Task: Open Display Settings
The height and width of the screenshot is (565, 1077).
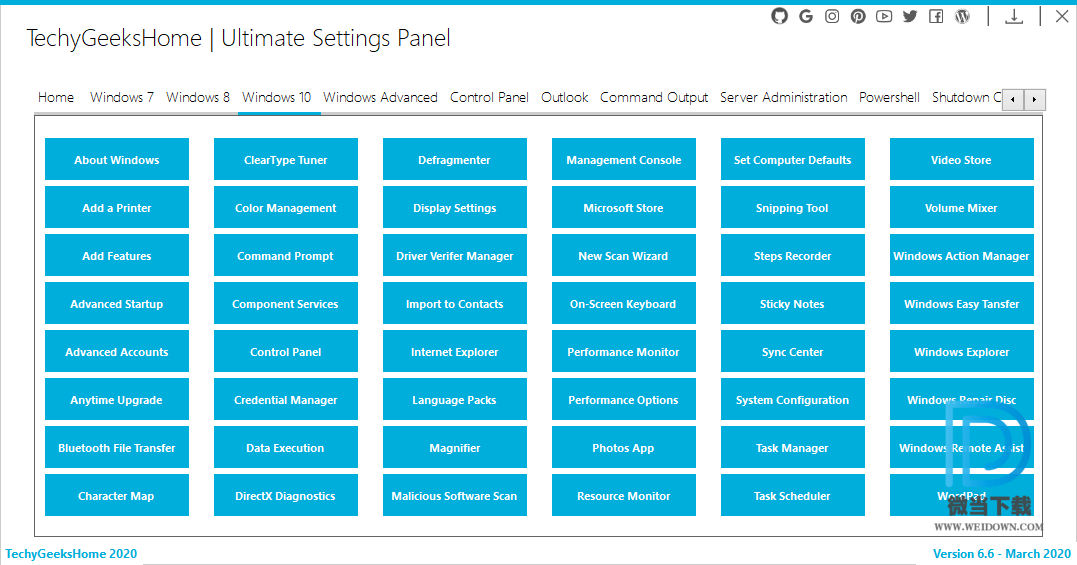Action: point(455,207)
